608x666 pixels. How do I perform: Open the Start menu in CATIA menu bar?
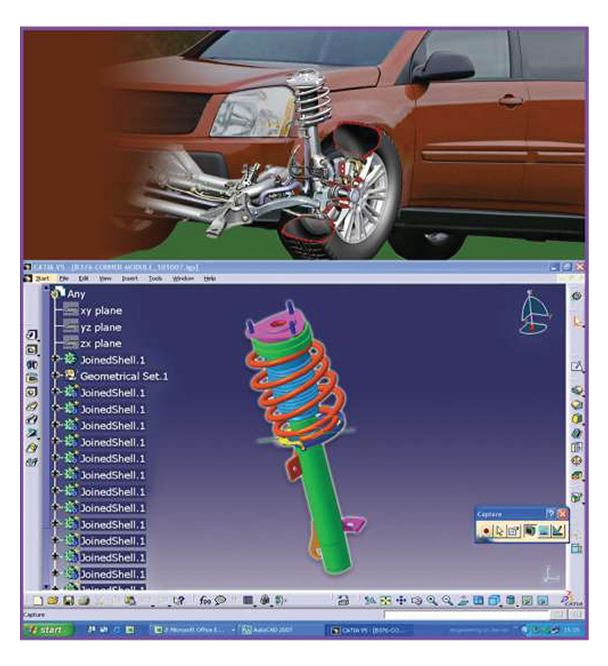point(42,279)
